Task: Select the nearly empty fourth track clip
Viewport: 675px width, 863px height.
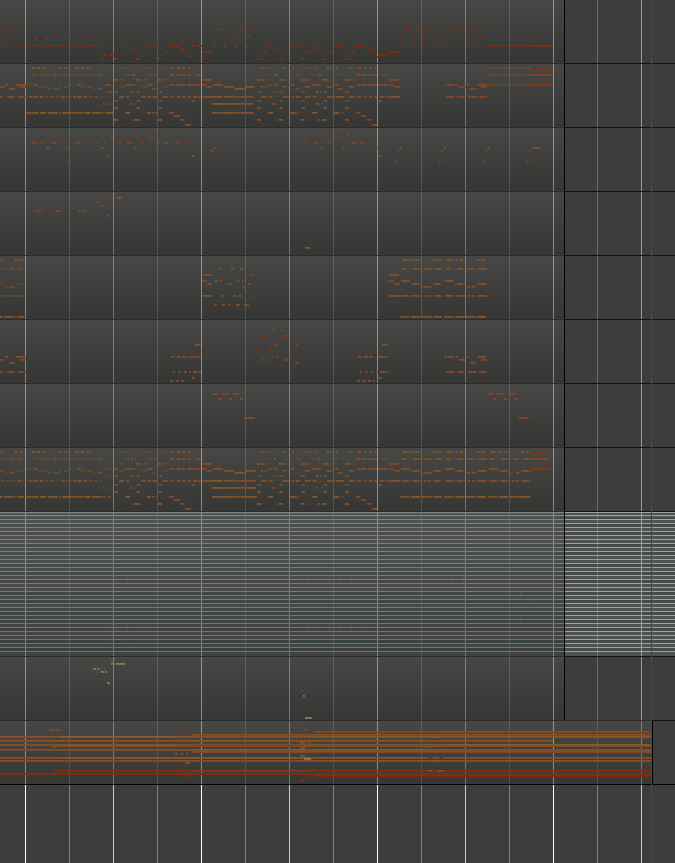Action: [280, 222]
